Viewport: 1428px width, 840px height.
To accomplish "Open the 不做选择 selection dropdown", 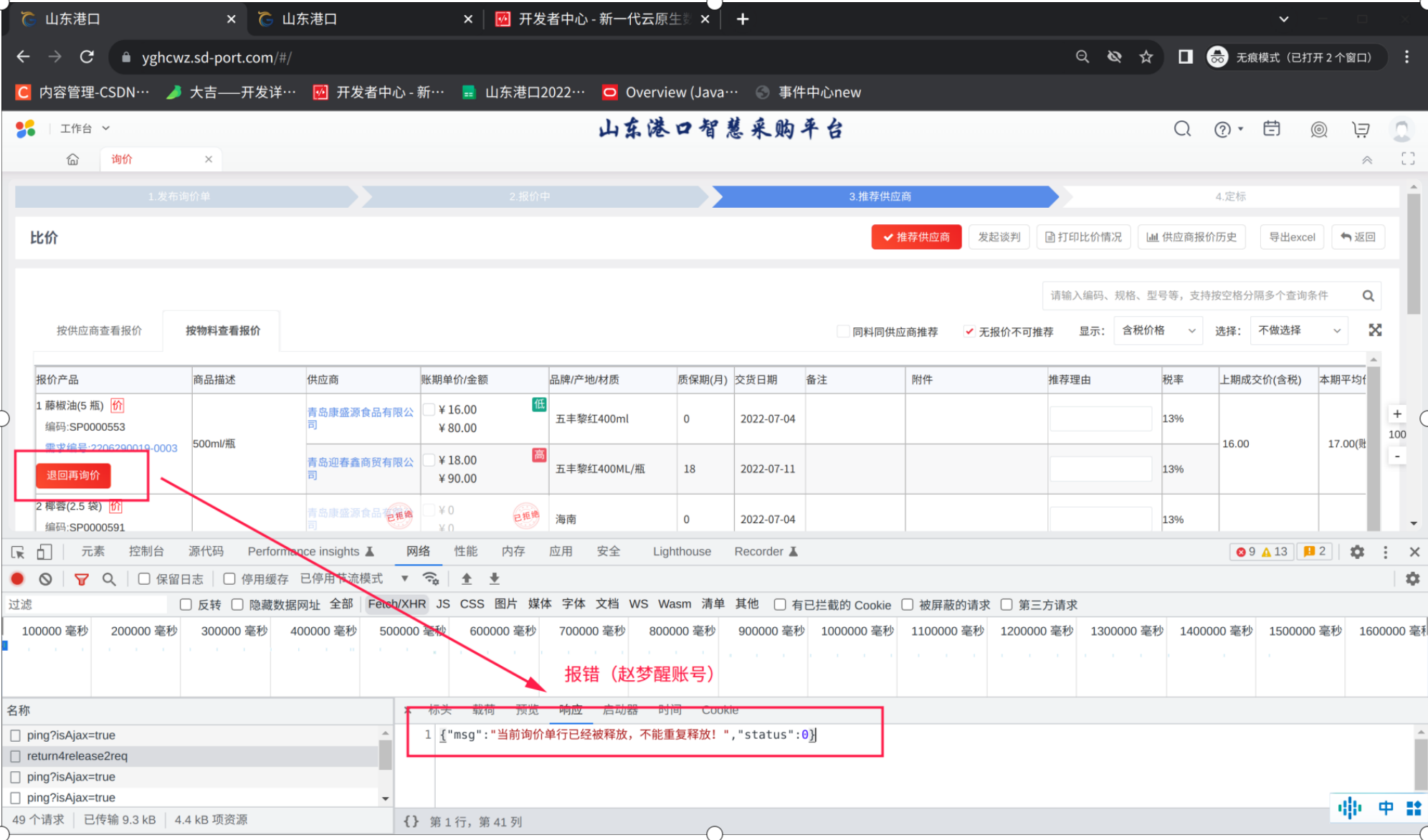I will pos(1299,330).
